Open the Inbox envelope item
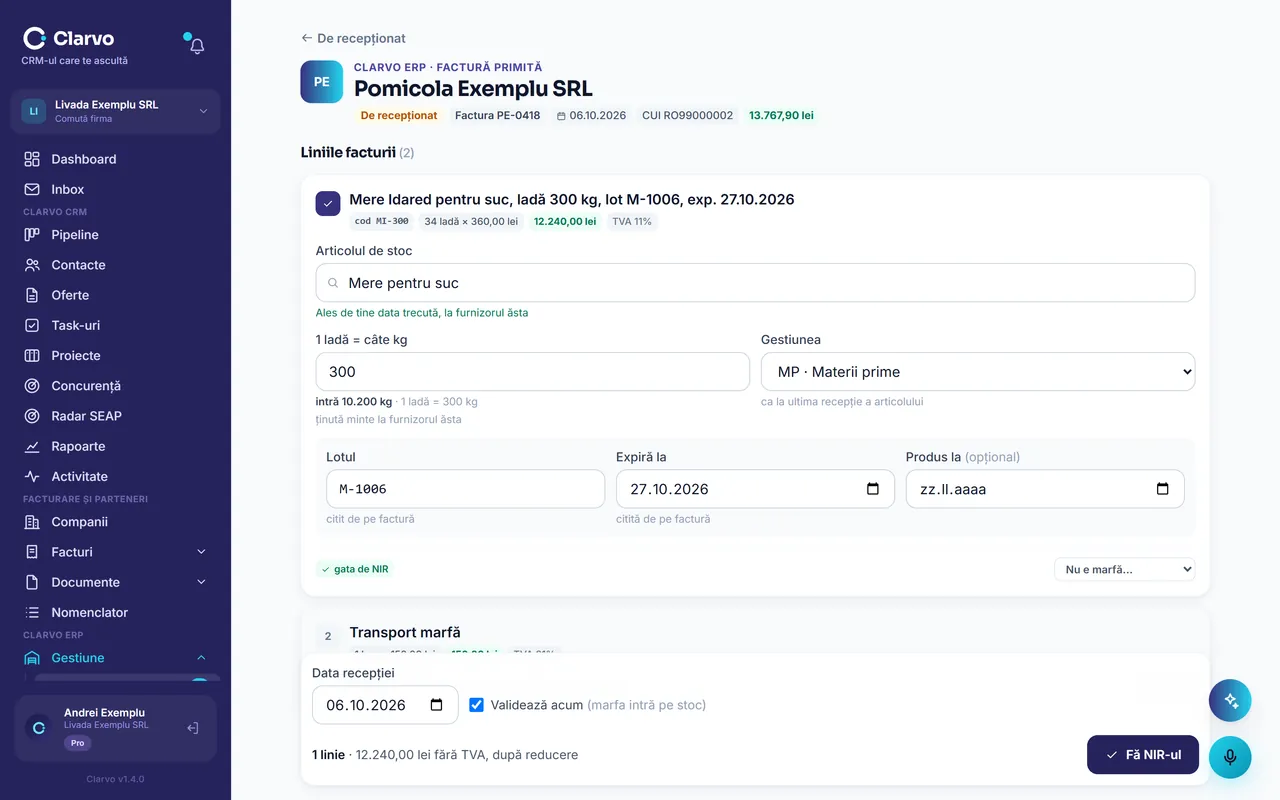The height and width of the screenshot is (800, 1280). (x=115, y=189)
